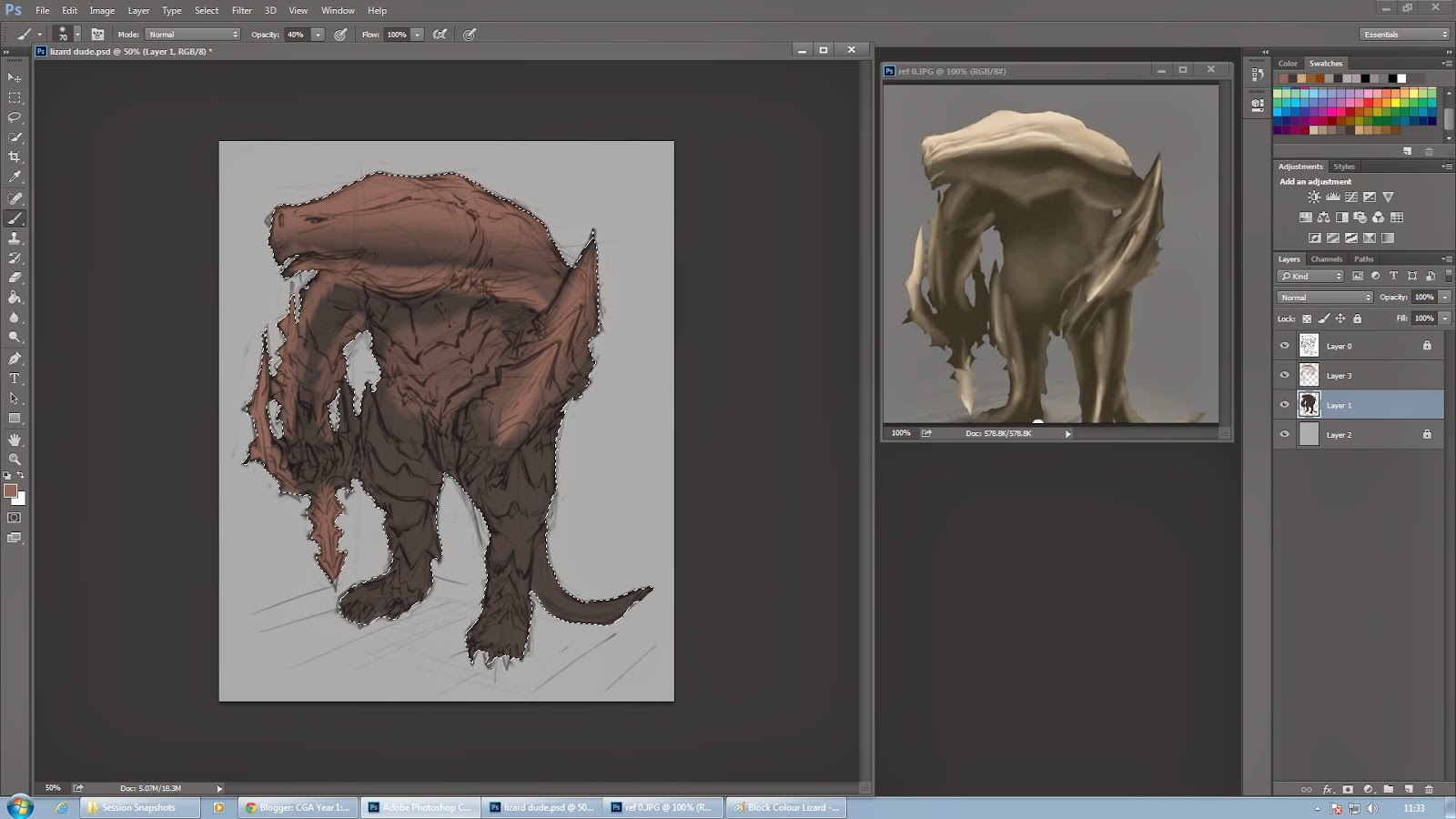
Task: Select the Eraser tool
Action: [15, 276]
